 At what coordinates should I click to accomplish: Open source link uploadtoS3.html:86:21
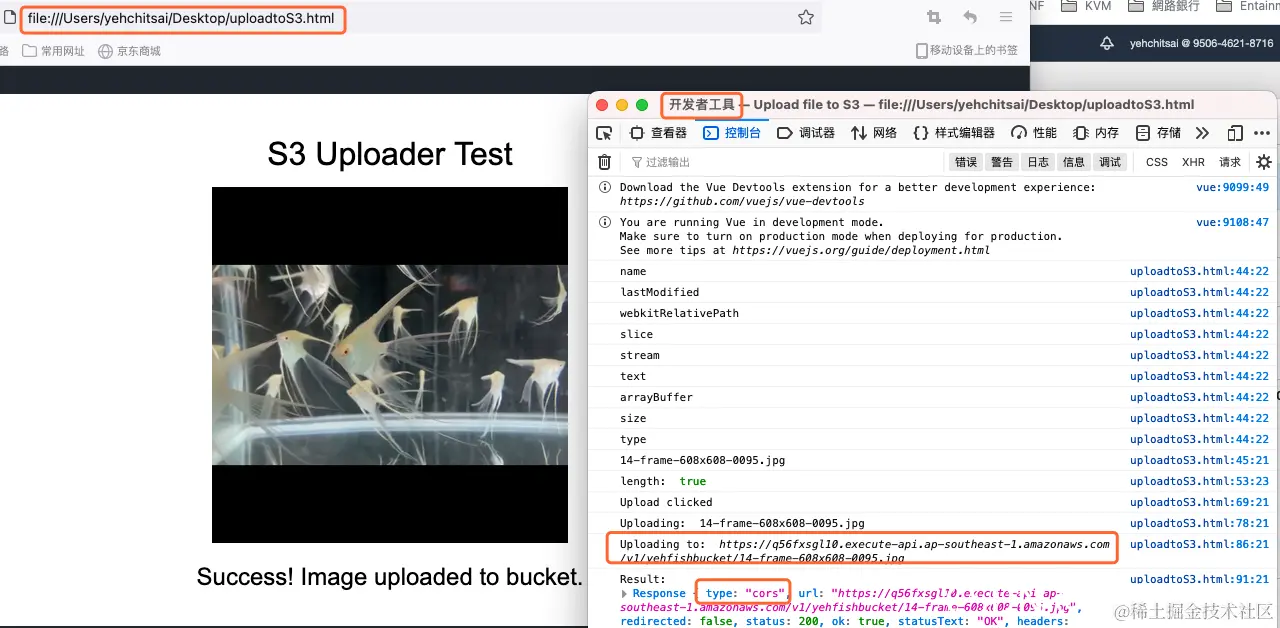click(x=1199, y=544)
